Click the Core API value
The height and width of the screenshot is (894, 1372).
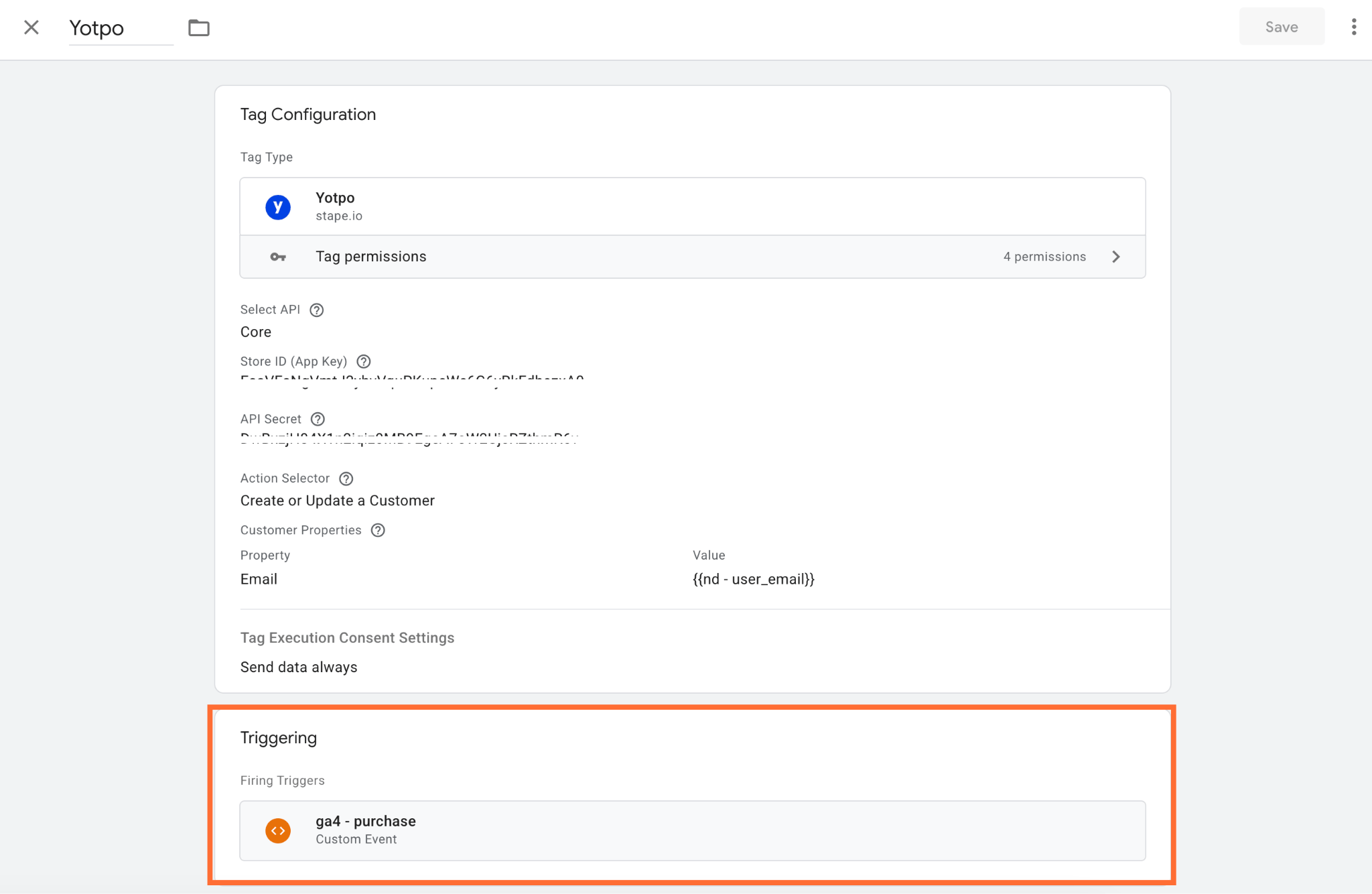[256, 332]
